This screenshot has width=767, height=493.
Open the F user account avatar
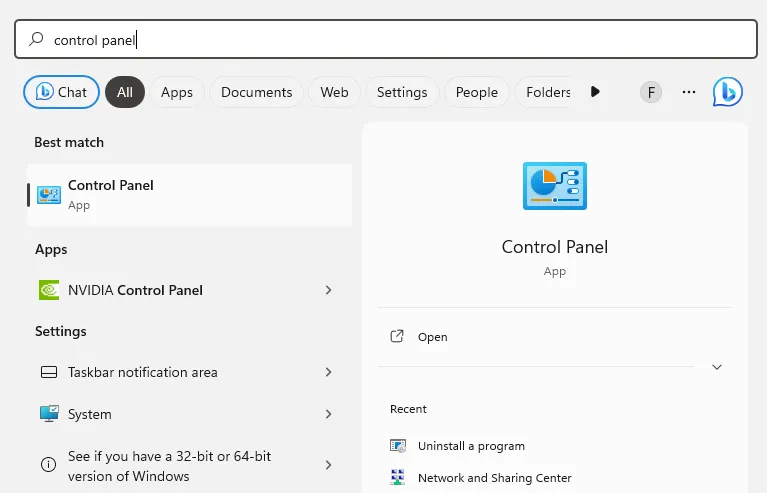tap(651, 92)
